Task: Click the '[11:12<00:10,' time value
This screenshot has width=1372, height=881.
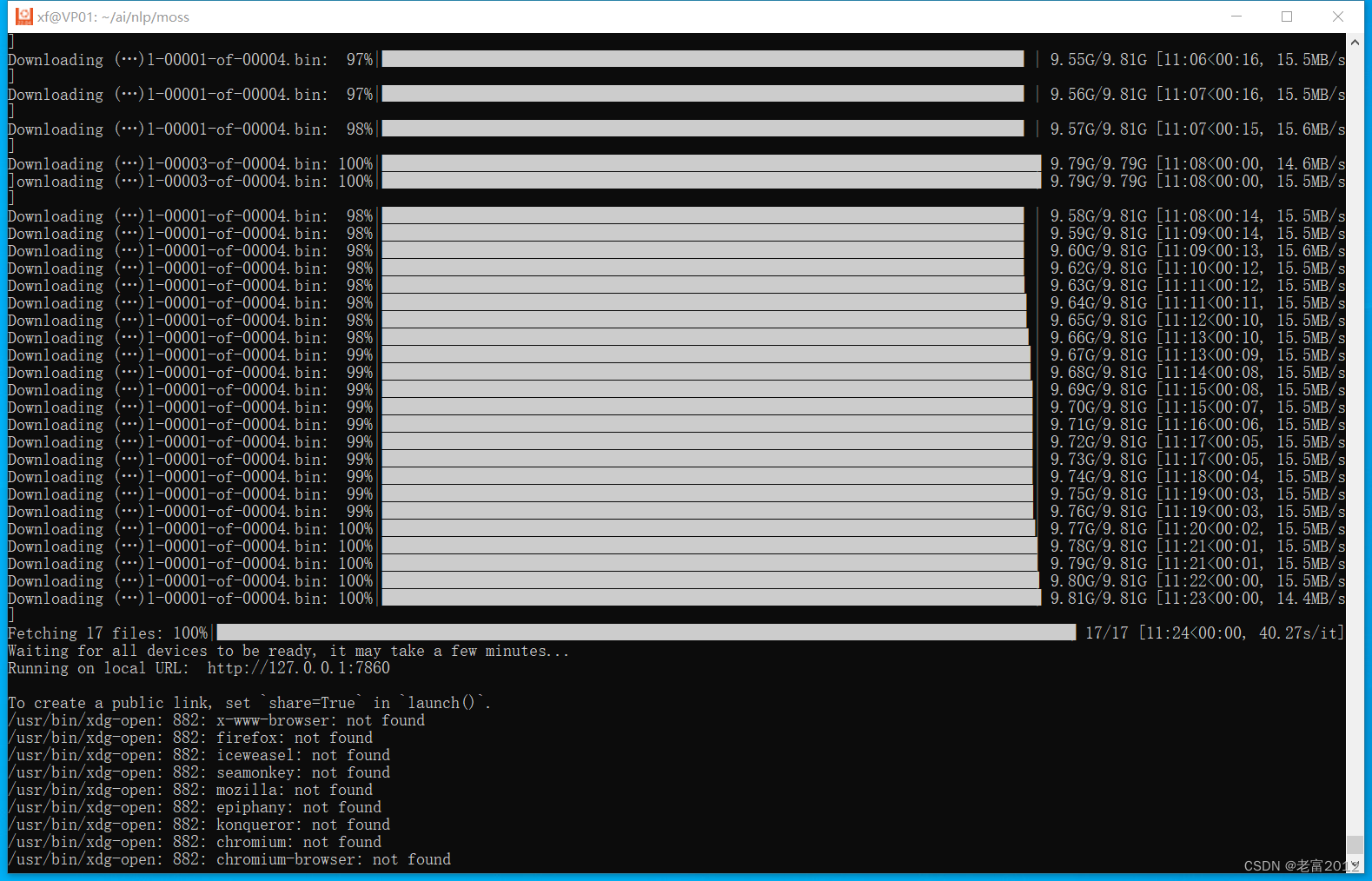Action: point(1210,321)
